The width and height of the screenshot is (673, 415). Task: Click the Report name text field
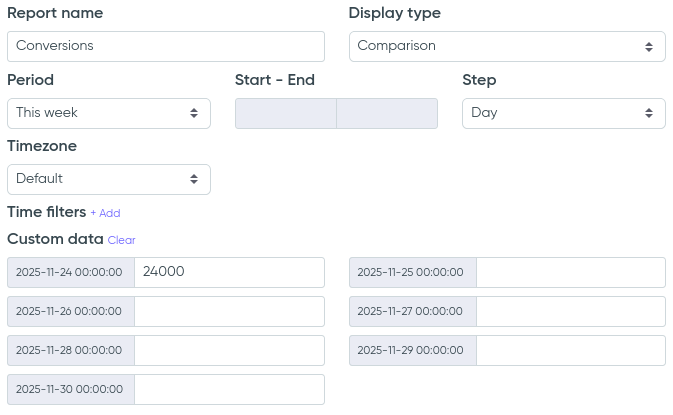(x=165, y=46)
